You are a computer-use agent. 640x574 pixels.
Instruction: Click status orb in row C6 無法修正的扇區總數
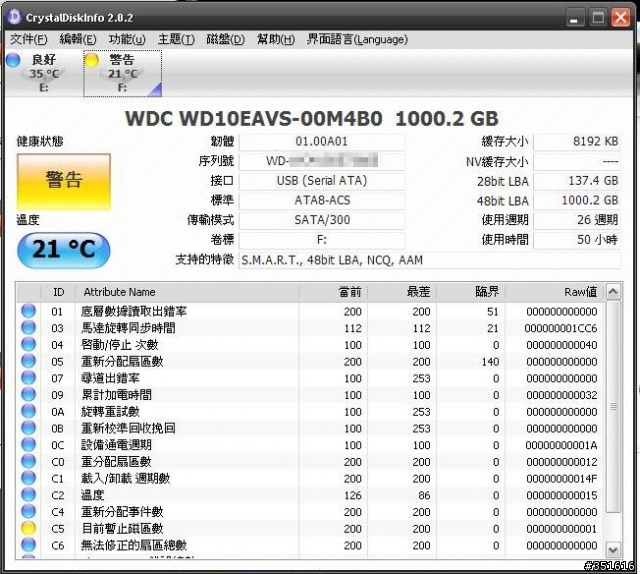[29, 545]
